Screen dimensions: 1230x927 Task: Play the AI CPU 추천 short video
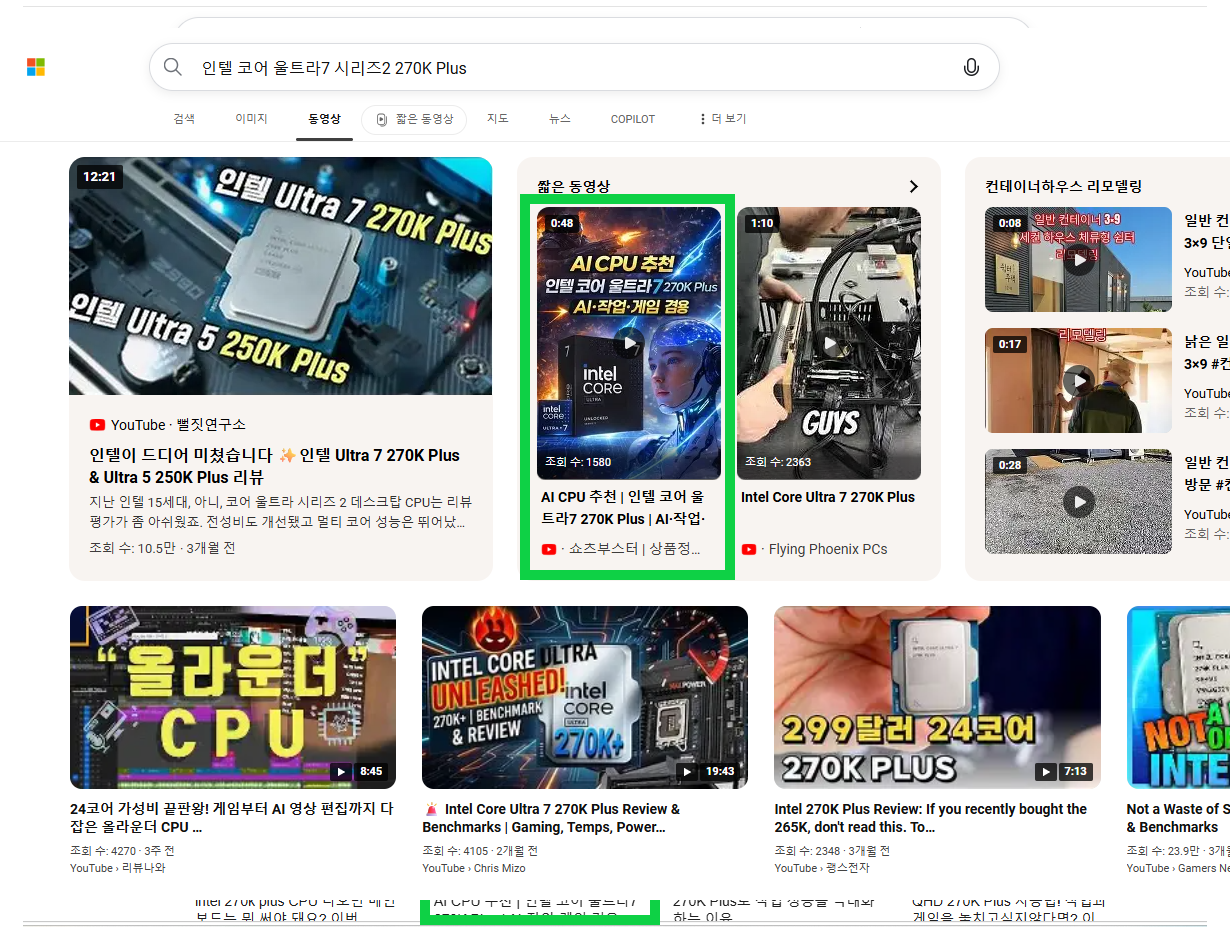pyautogui.click(x=629, y=343)
